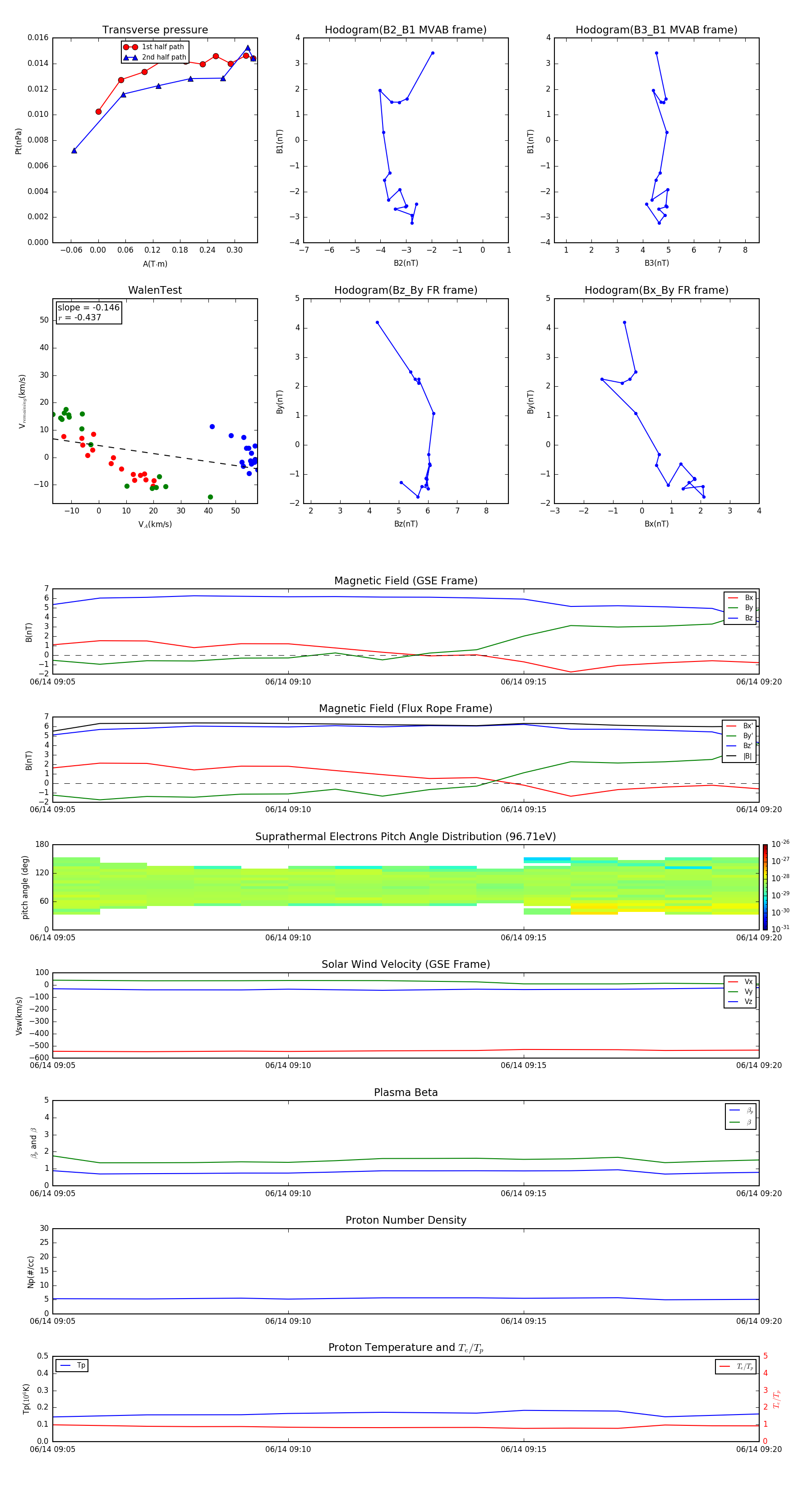Select the '2nd half path' legend entry
812x1489 pixels.
click(155, 57)
